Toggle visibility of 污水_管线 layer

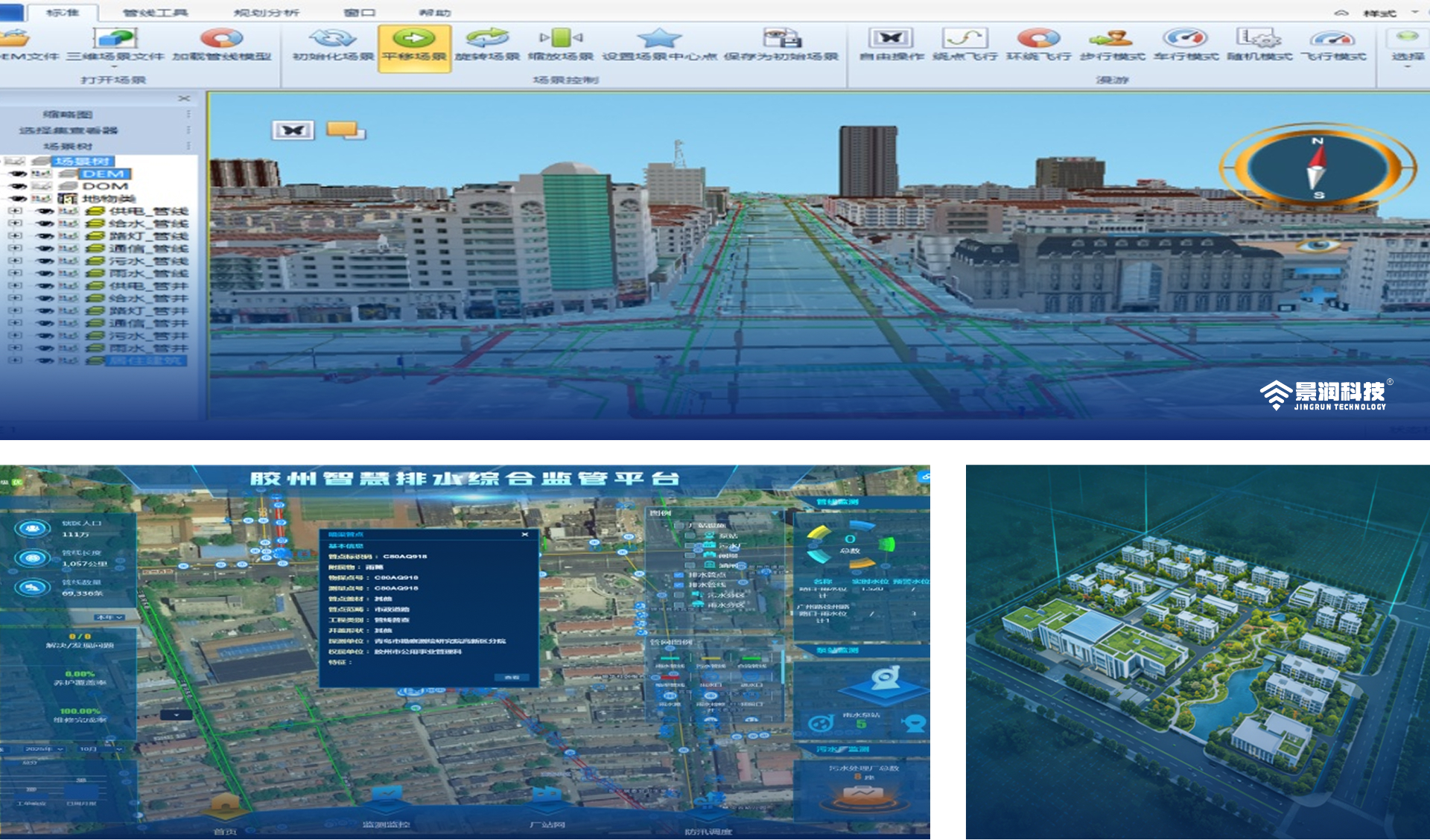tap(45, 261)
